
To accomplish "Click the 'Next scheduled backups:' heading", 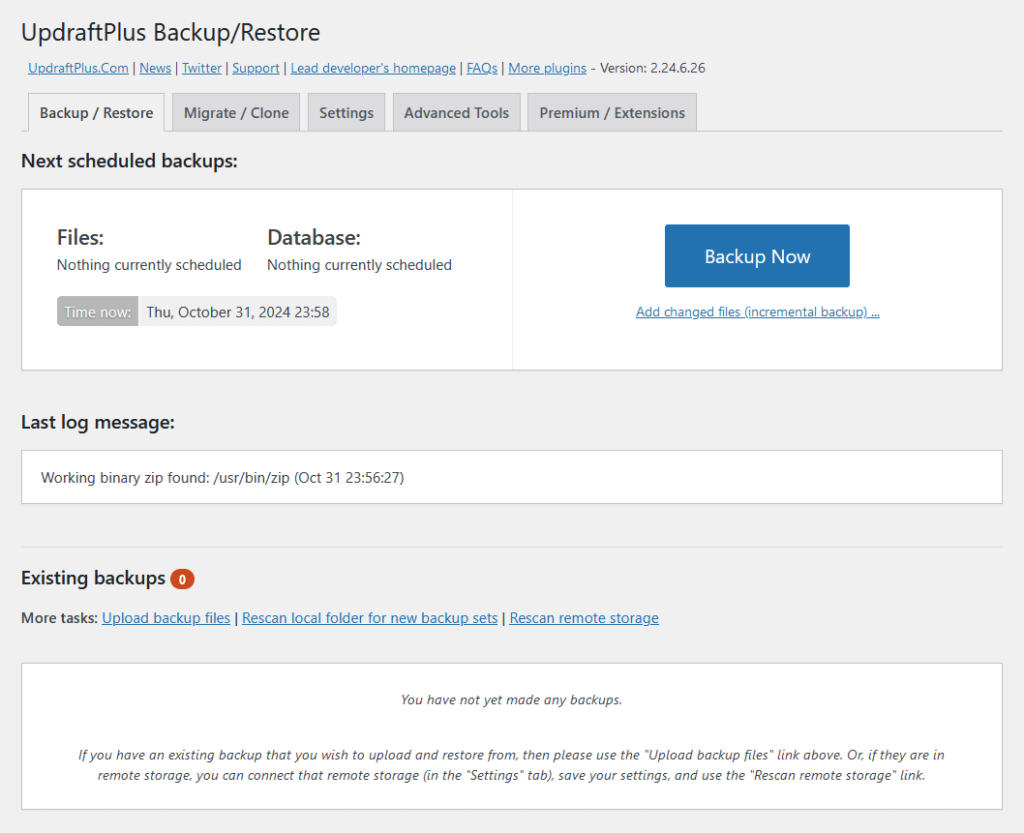I will (x=129, y=161).
